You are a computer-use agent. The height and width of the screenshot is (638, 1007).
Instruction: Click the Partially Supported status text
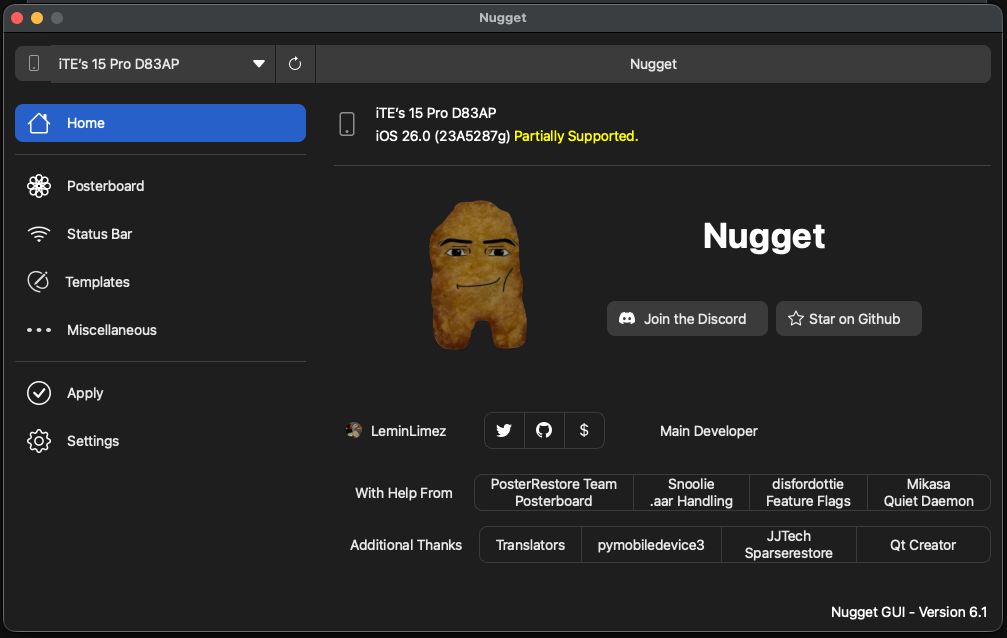576,136
